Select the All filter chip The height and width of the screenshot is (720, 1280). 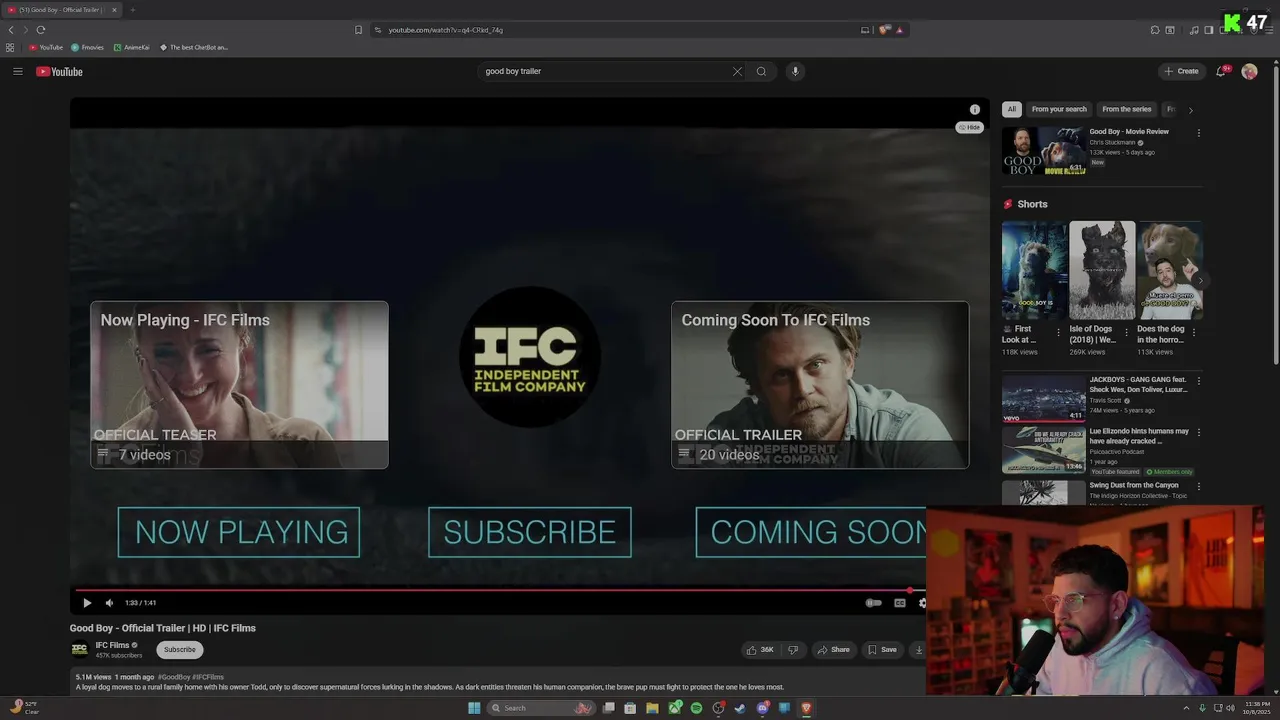(x=1012, y=109)
